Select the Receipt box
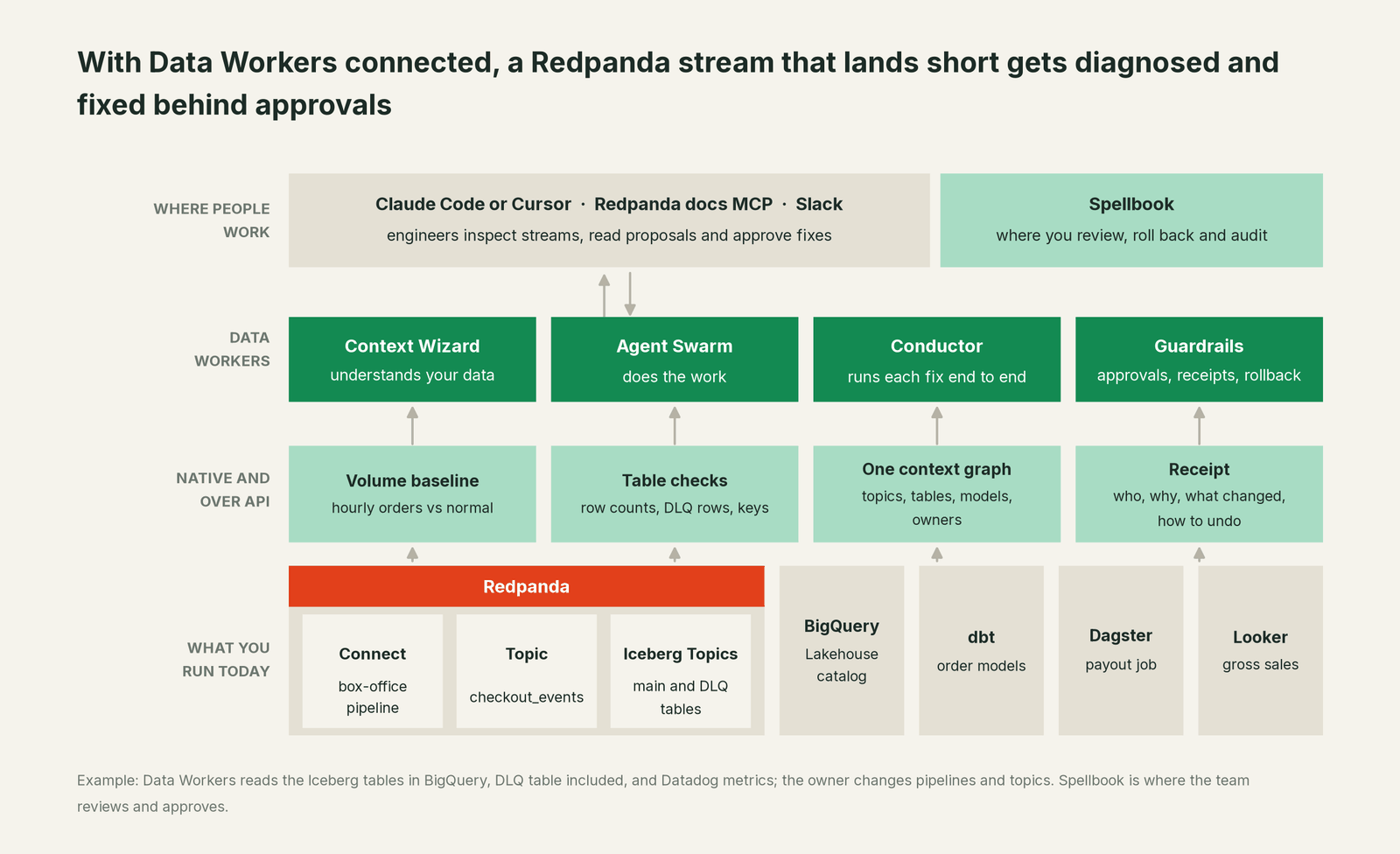The height and width of the screenshot is (854, 1400). (1199, 493)
